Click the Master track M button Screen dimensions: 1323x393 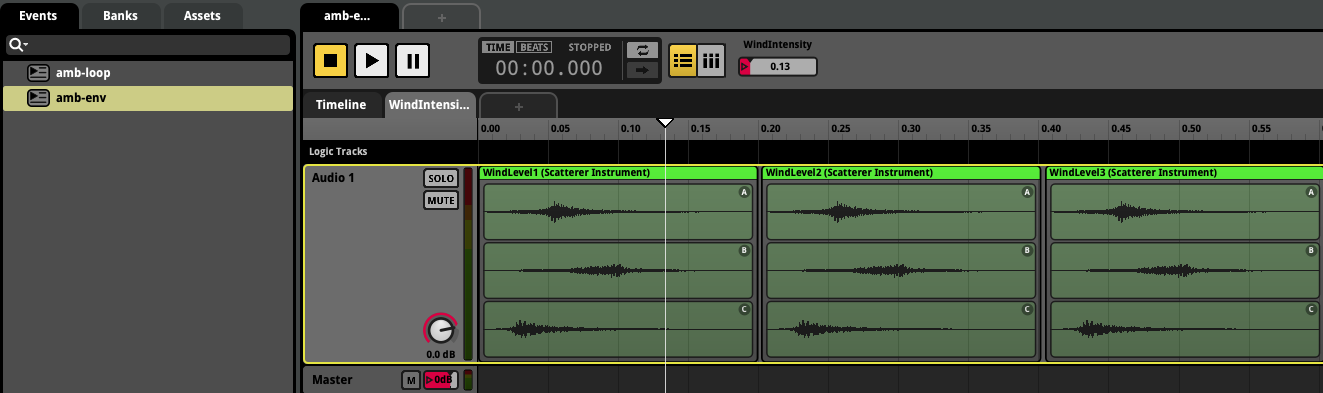click(x=411, y=380)
